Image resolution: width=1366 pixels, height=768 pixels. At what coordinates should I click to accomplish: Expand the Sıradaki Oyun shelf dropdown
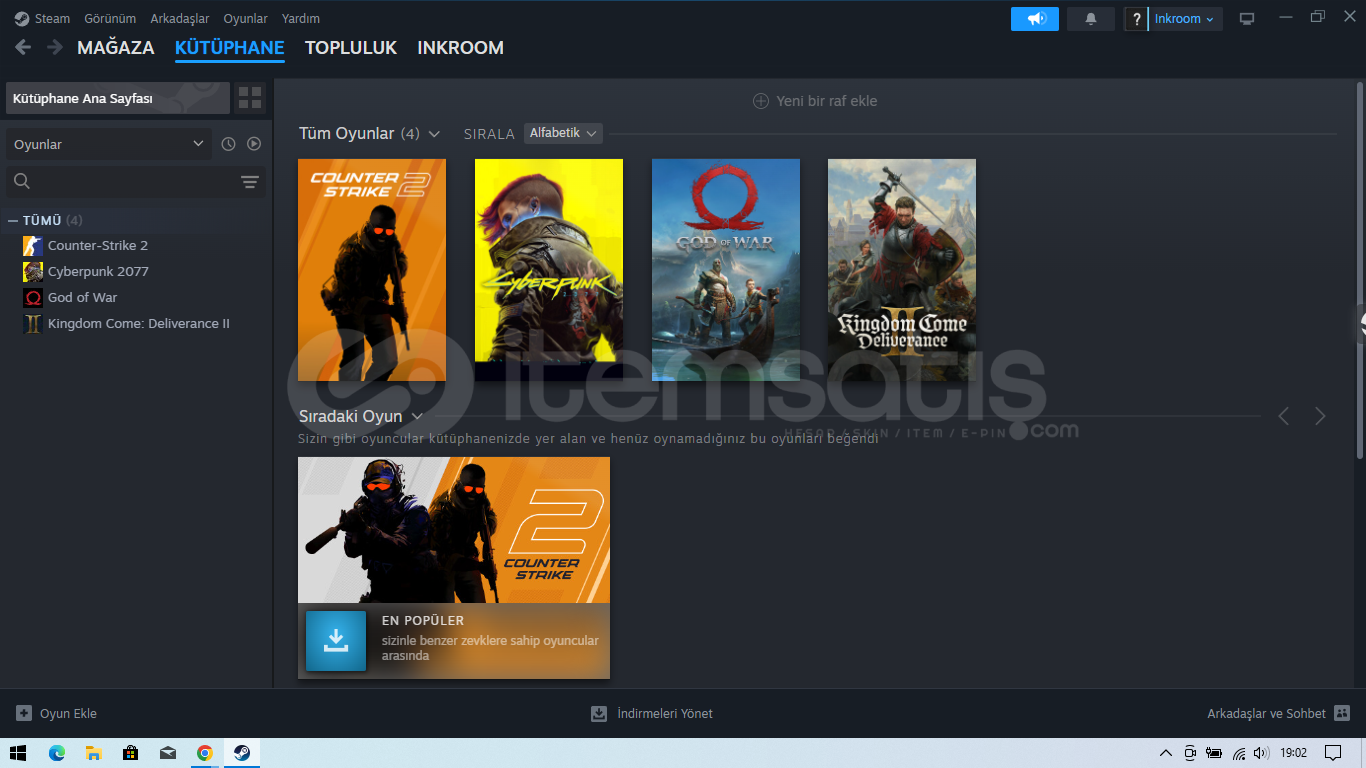(417, 416)
